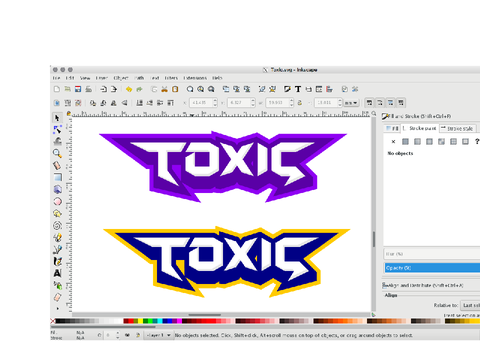Viewport: 480px width, 360px height.
Task: Open the Layer 1 dropdown in status bar
Action: (x=159, y=335)
